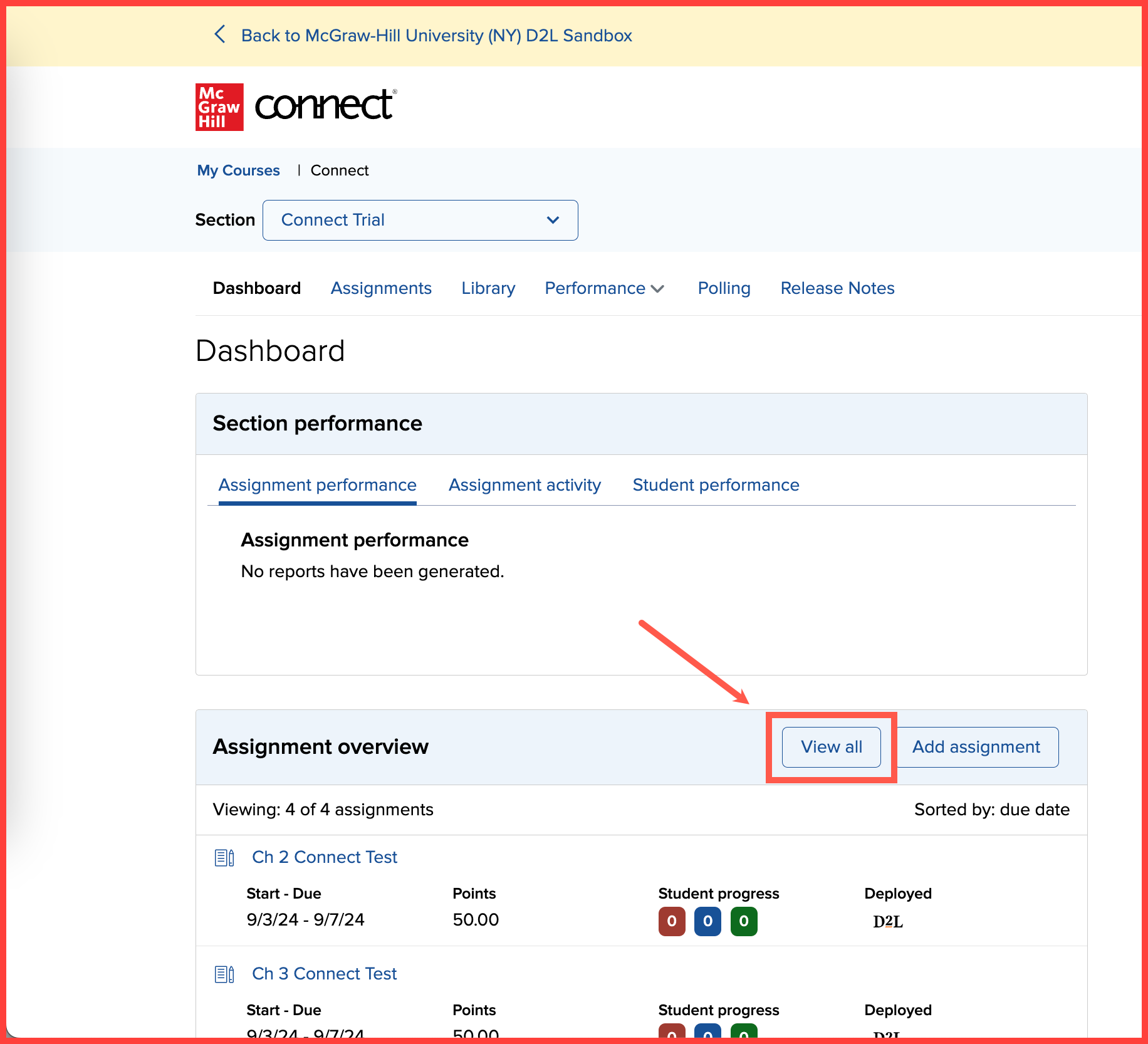Click assignment icon beside Ch 3 Connect Test
The height and width of the screenshot is (1044, 1148).
coord(224,974)
